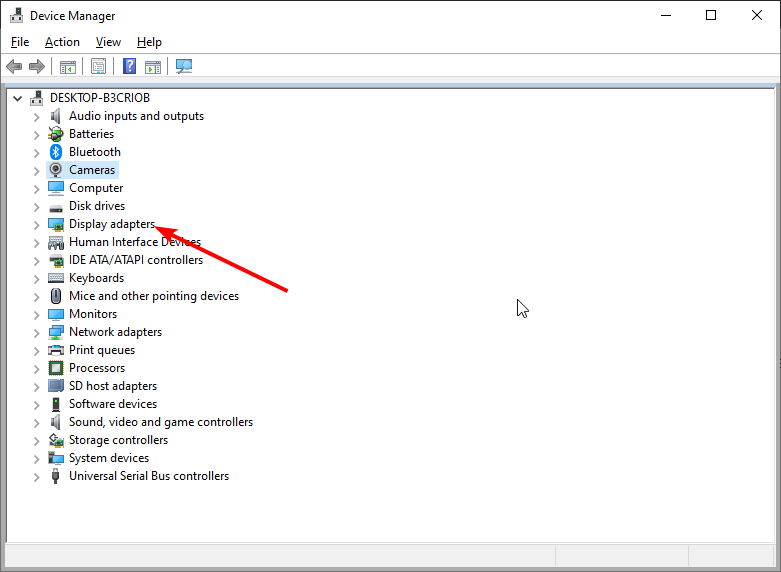Select the Computer label
This screenshot has width=781, height=572.
tap(96, 188)
